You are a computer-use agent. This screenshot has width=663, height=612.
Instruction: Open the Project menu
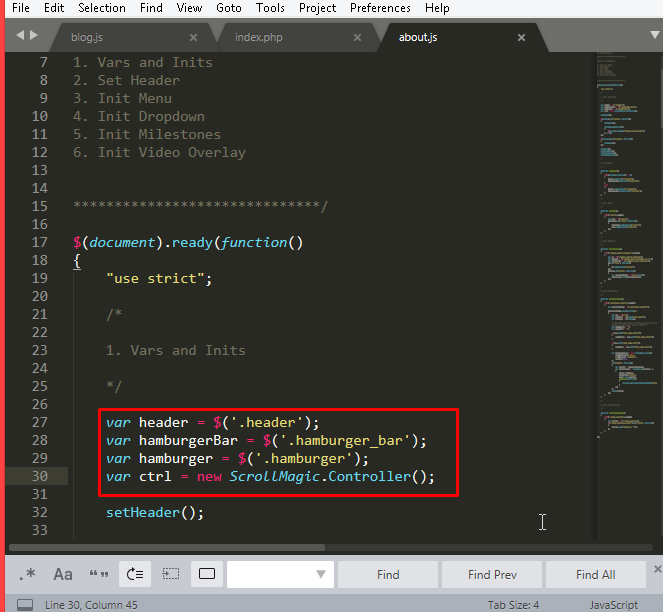click(317, 8)
